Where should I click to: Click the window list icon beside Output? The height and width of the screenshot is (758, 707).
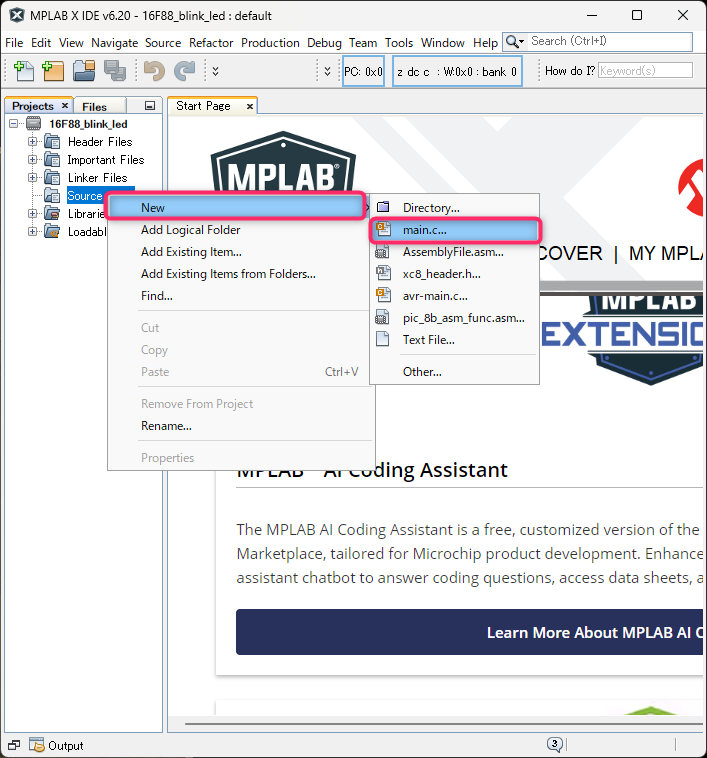click(14, 745)
